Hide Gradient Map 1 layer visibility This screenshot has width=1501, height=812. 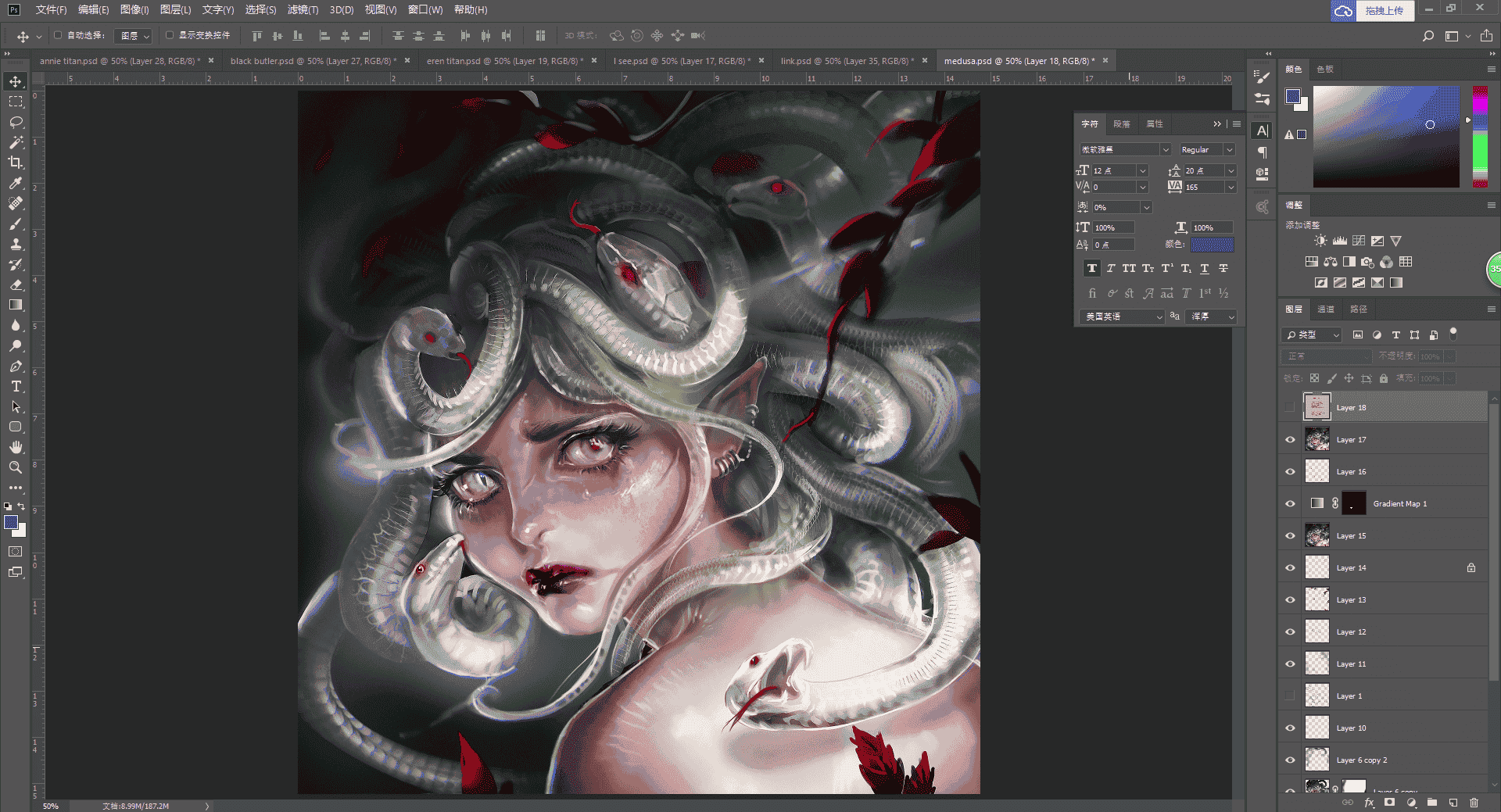1291,504
